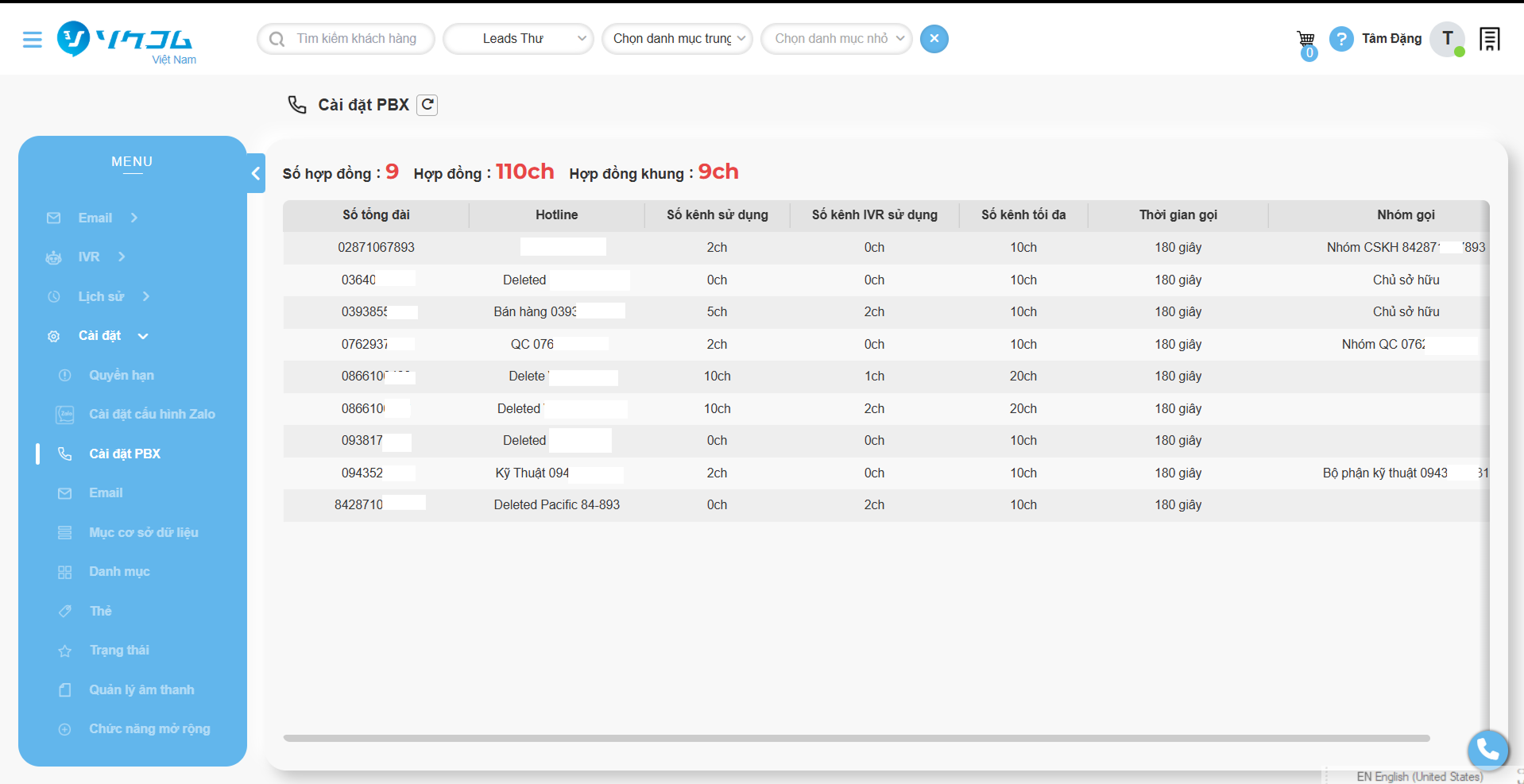Click the Tâm Đặng user name
1524x784 pixels.
pos(1391,38)
